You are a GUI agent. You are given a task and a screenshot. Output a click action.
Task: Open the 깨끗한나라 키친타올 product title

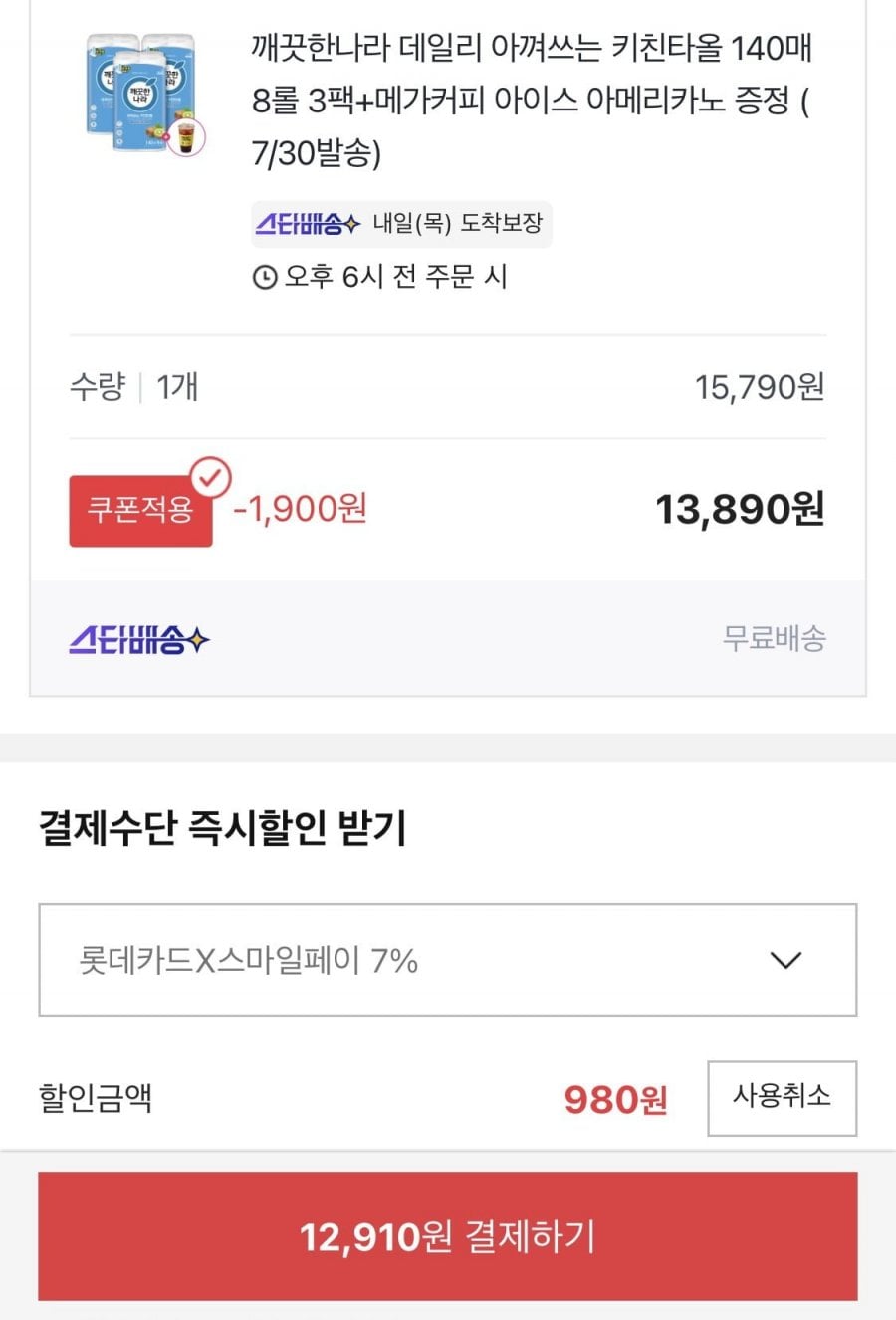[532, 100]
